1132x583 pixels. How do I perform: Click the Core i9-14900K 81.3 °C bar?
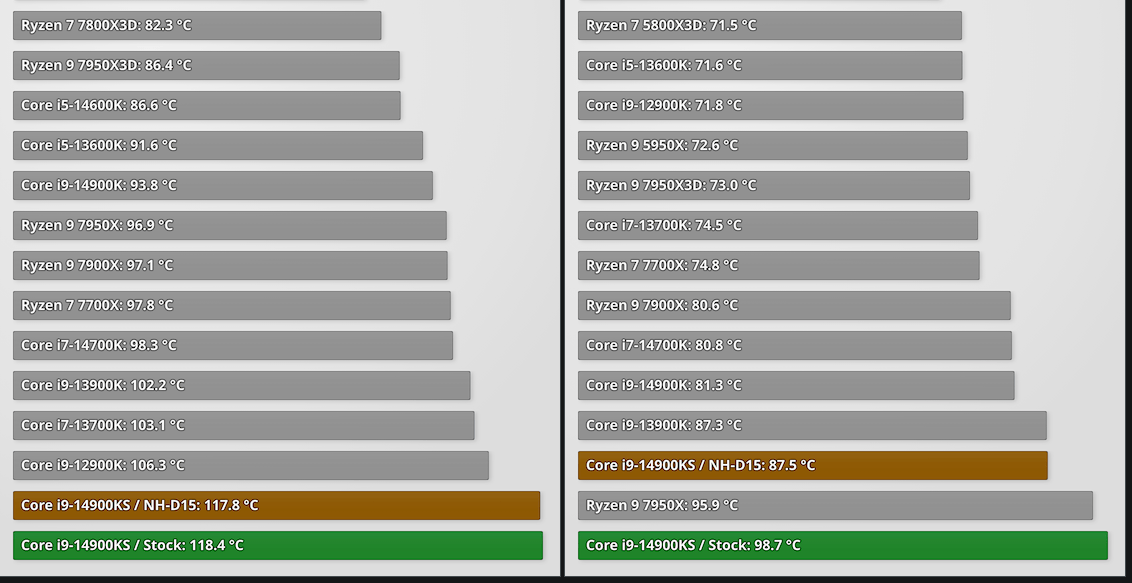(x=796, y=386)
